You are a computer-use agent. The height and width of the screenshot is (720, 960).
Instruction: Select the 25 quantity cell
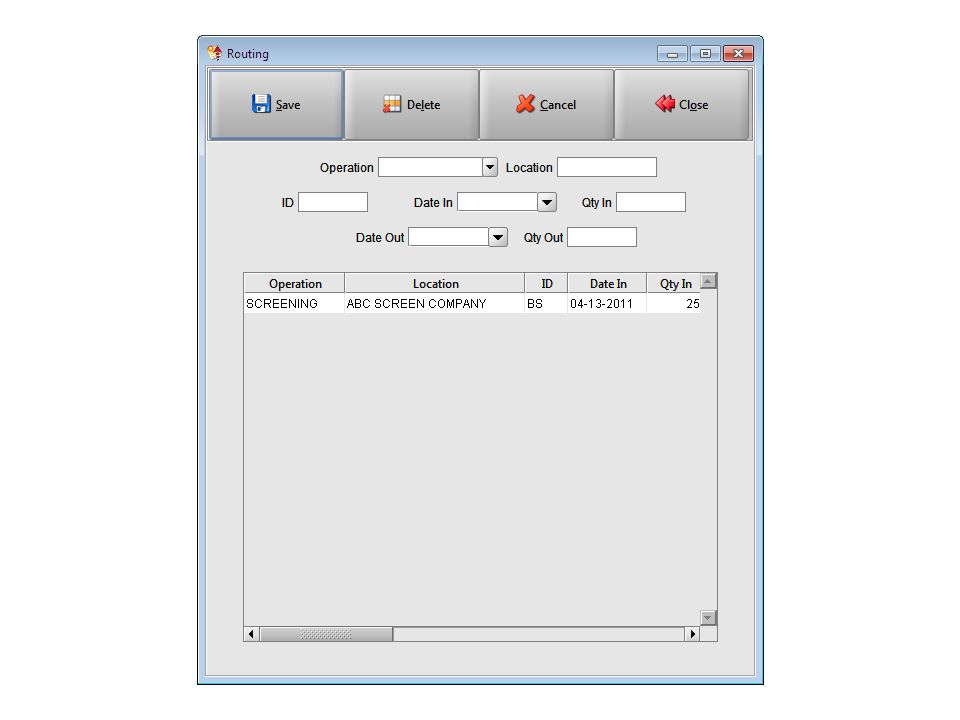(673, 304)
